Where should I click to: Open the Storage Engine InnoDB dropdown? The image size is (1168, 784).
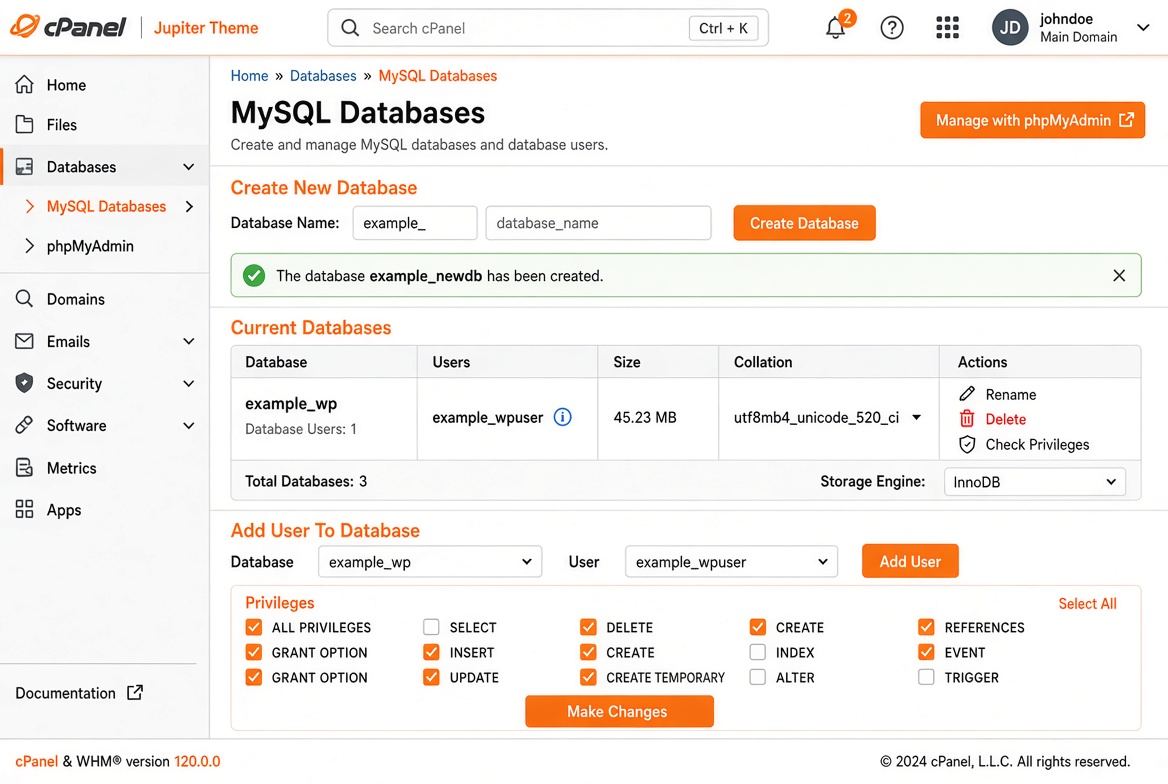(x=1035, y=481)
